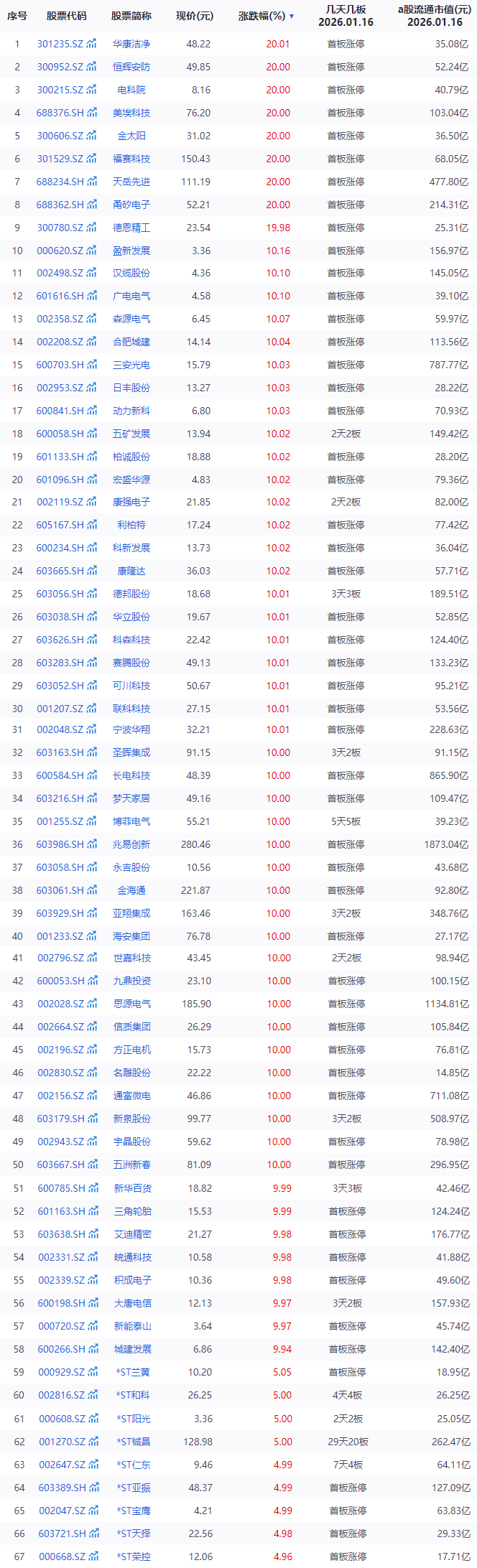Sort by the 现价(元) column header
The image size is (477, 1568).
pyautogui.click(x=194, y=16)
